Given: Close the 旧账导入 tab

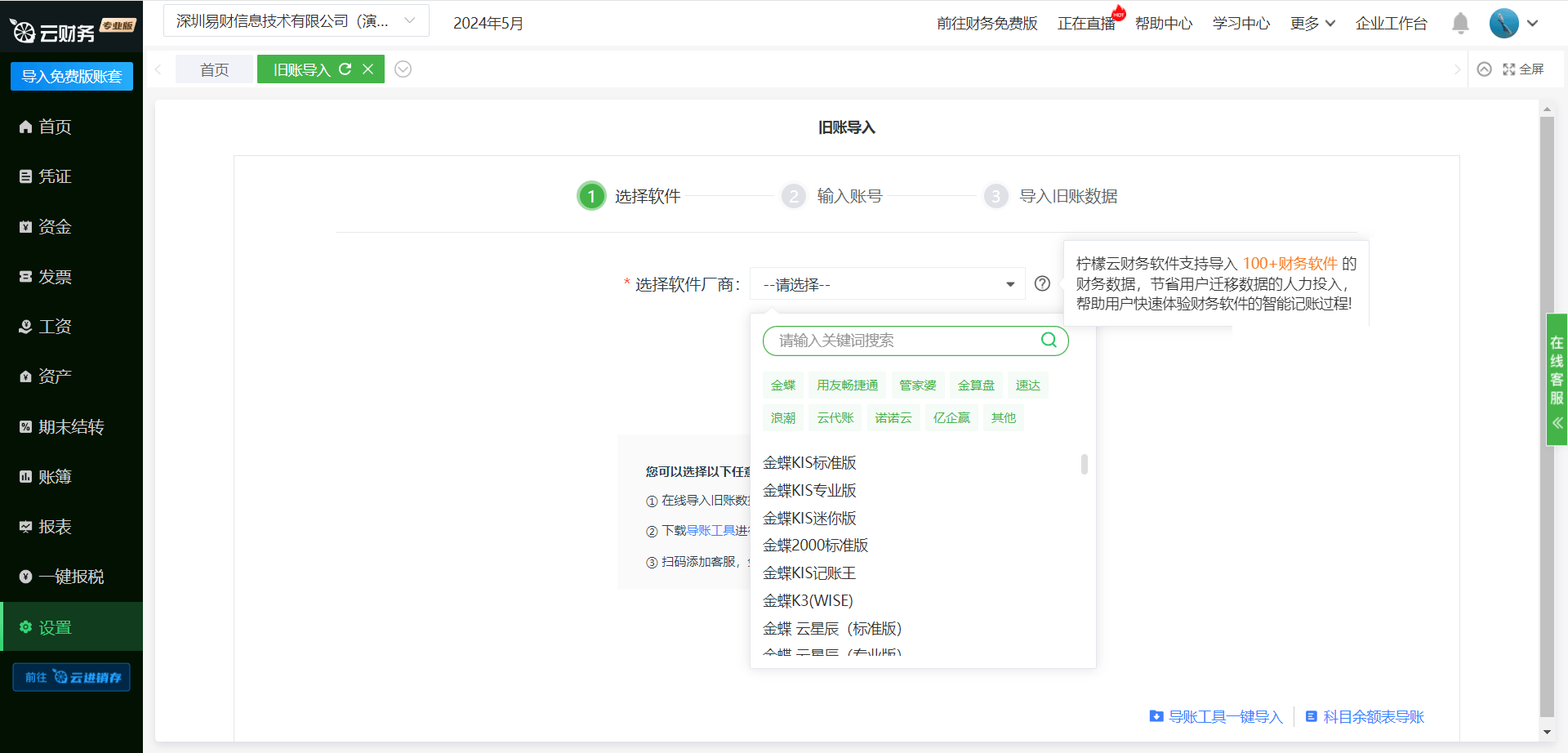Looking at the screenshot, I should pos(368,69).
